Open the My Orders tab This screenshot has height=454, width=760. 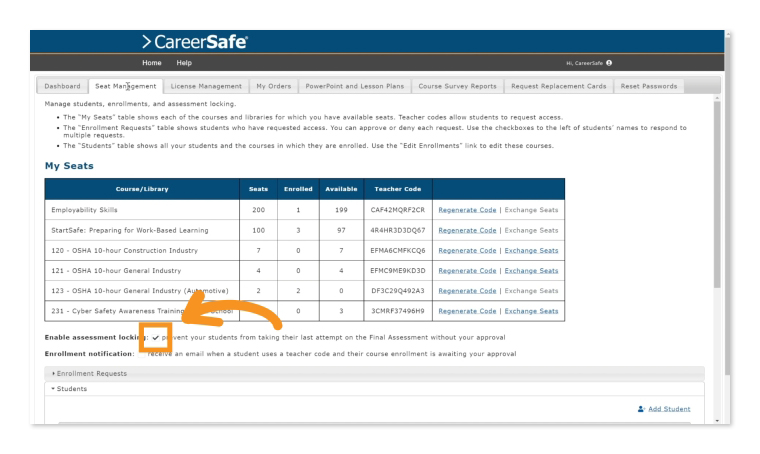(x=274, y=86)
